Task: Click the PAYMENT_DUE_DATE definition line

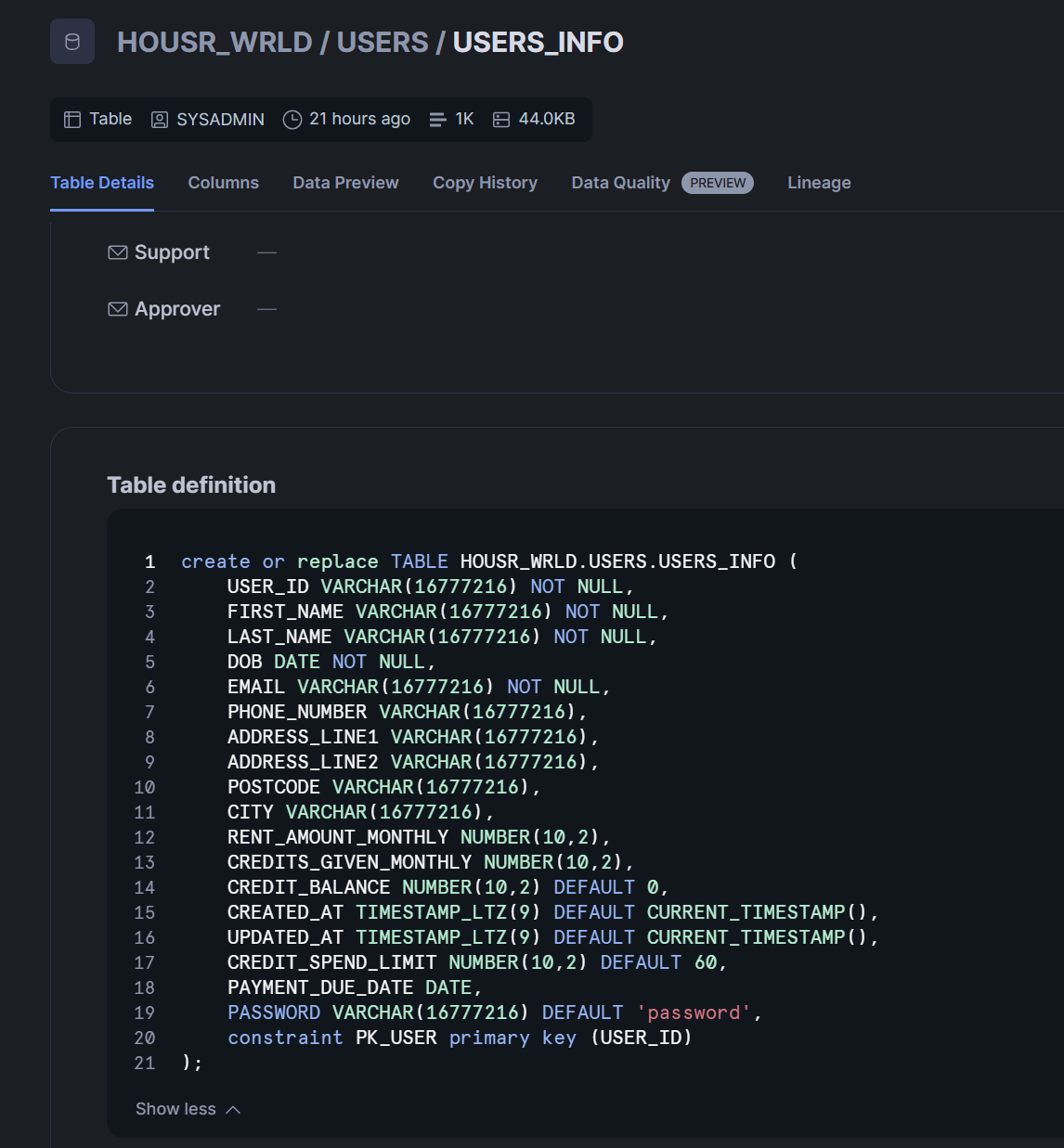Action: pos(355,987)
